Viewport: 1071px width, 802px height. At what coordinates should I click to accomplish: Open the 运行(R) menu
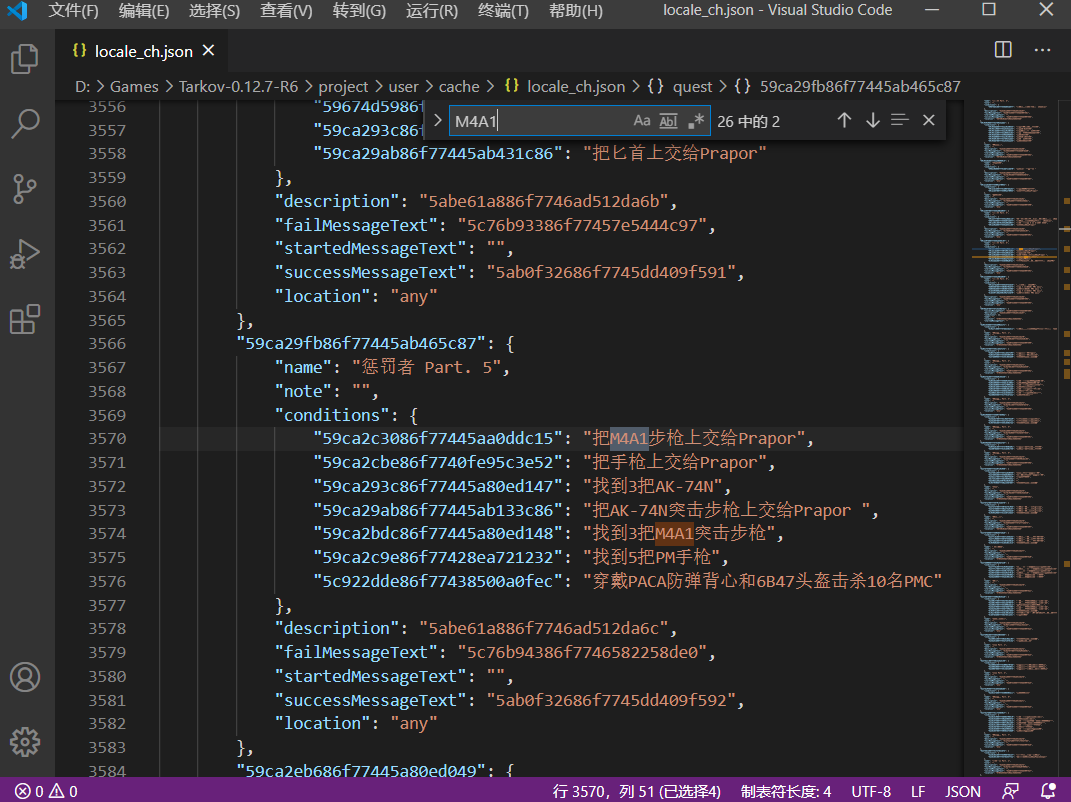point(432,11)
